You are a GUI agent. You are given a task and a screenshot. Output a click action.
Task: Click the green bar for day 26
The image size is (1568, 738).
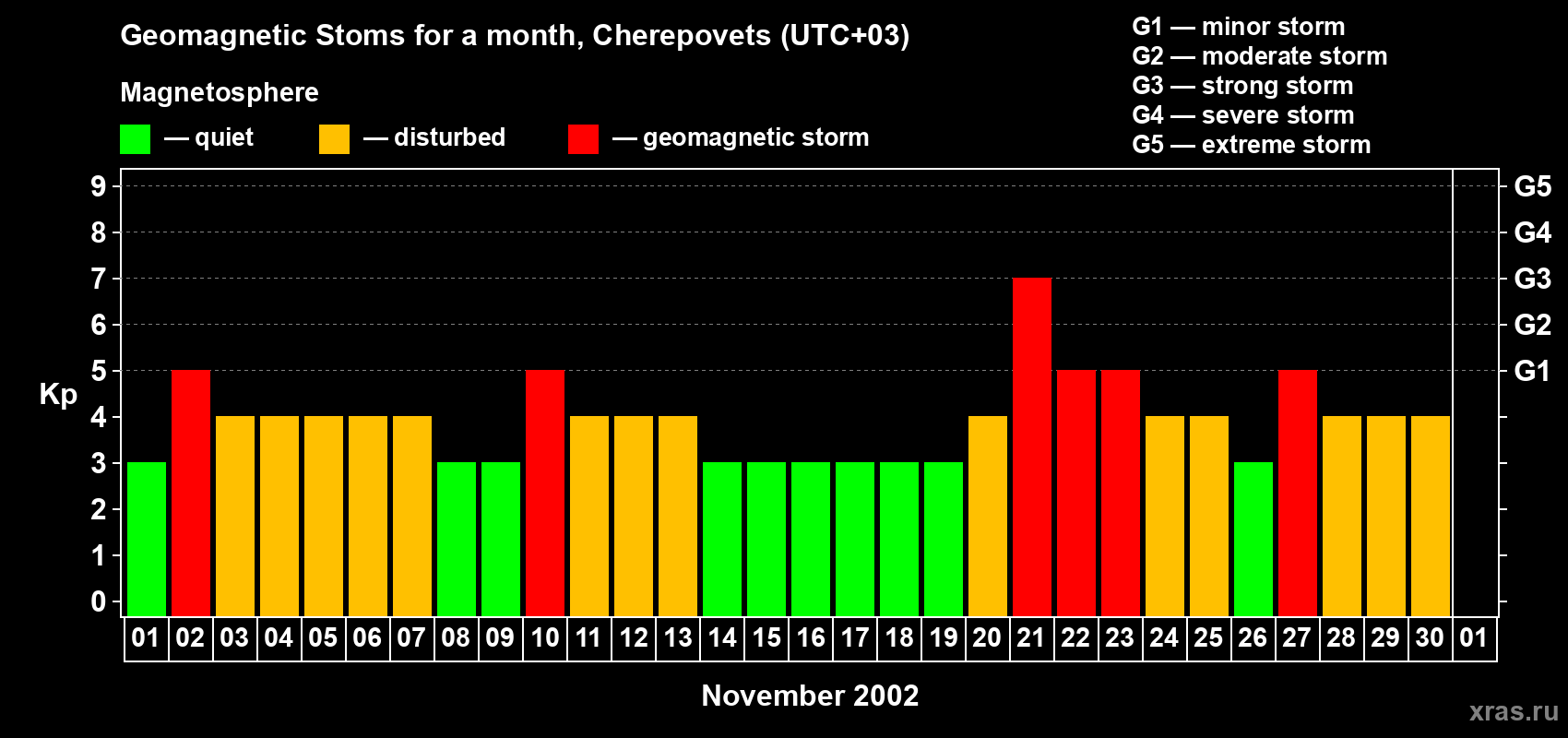coord(1253,539)
